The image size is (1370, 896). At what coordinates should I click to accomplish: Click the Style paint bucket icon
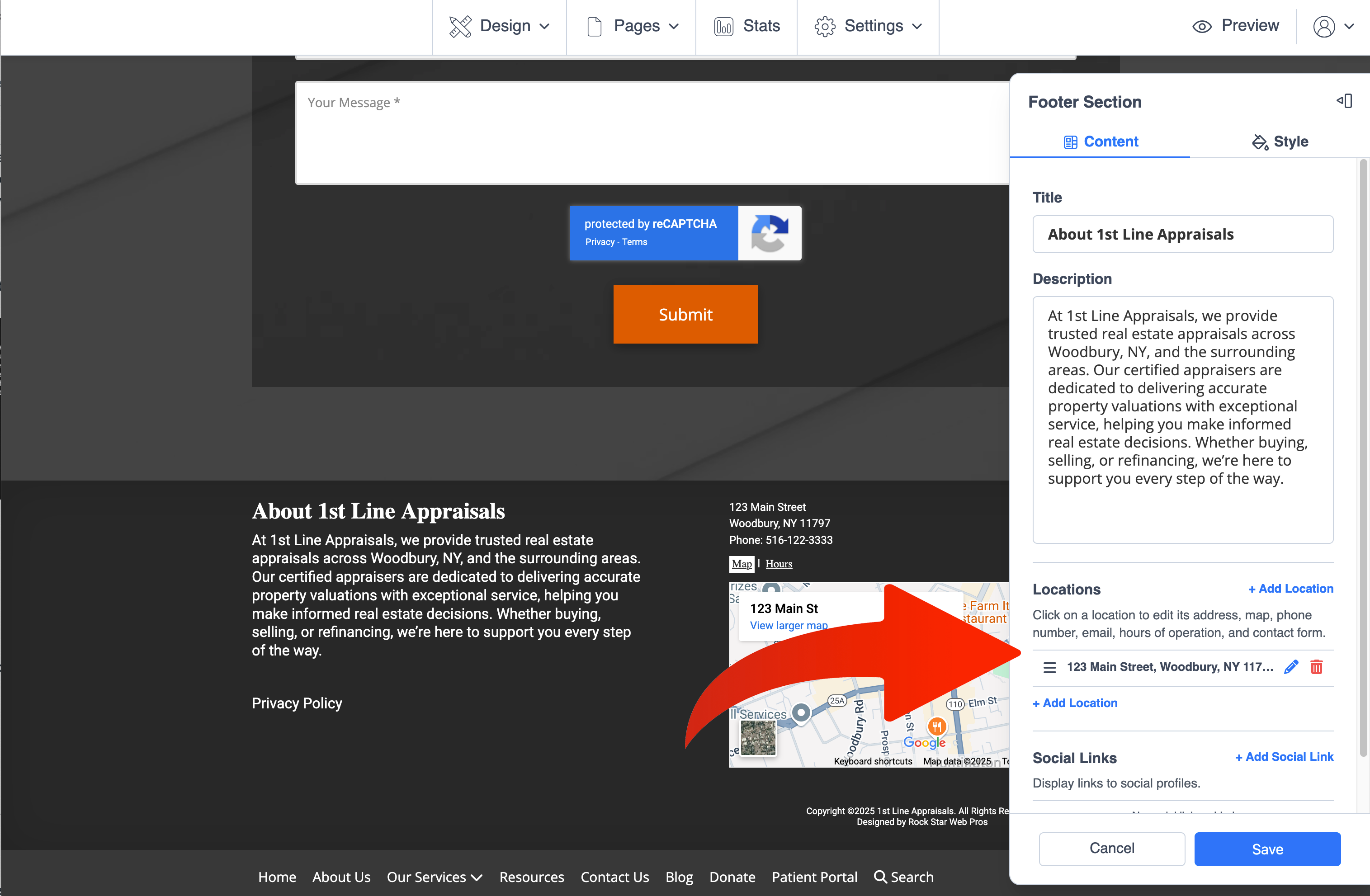pos(1260,142)
